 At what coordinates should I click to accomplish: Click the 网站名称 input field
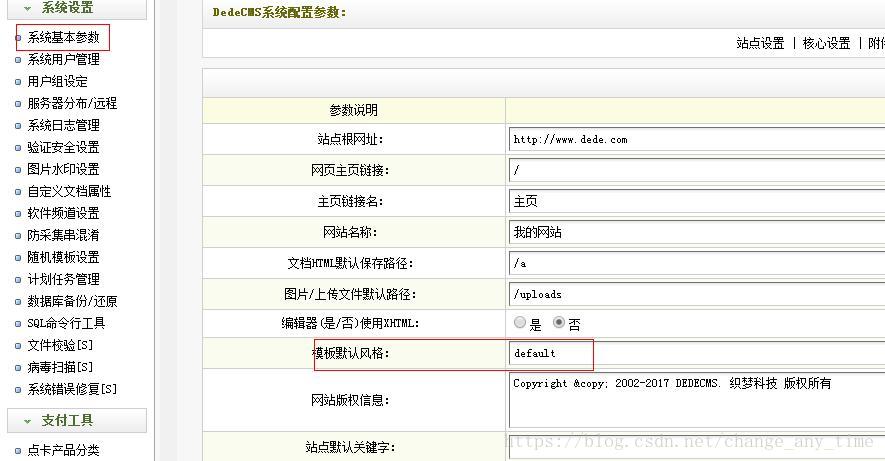coord(696,232)
